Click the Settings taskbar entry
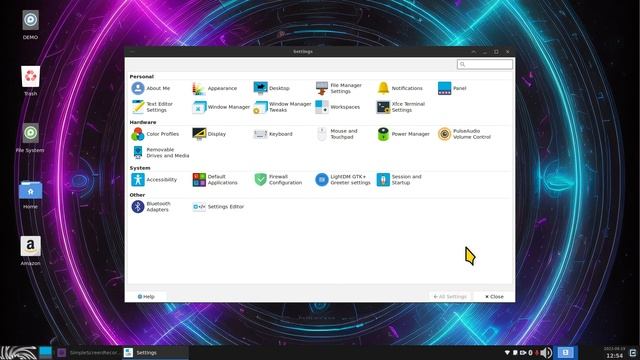Viewport: 640px width, 360px height. (155, 353)
